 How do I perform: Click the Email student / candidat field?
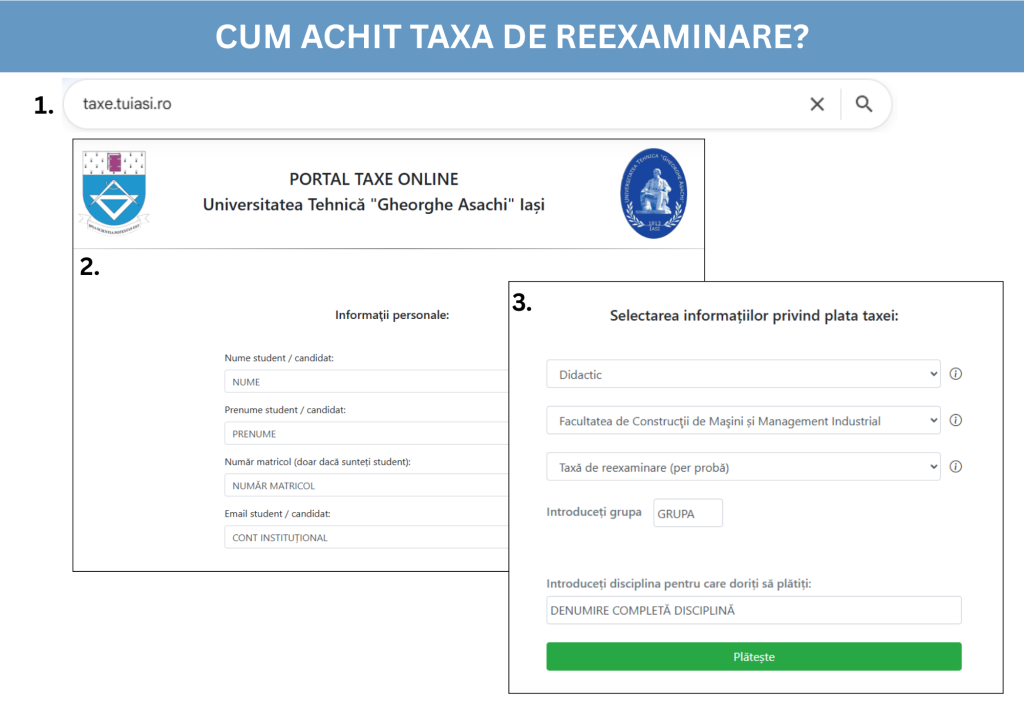[367, 538]
